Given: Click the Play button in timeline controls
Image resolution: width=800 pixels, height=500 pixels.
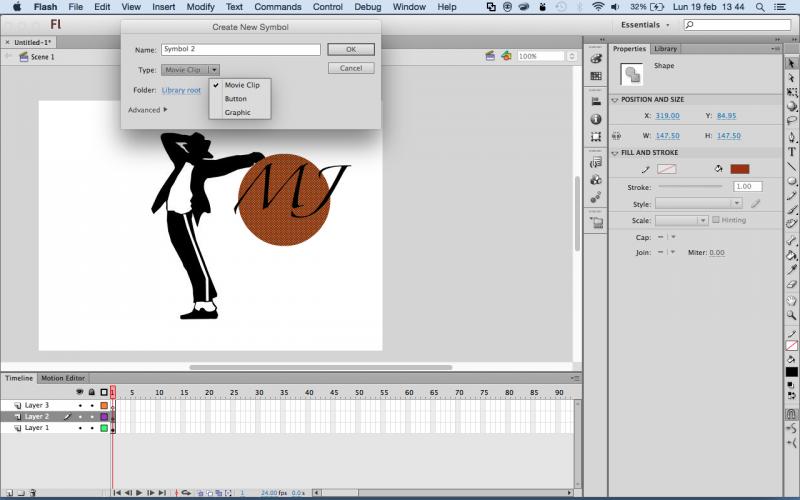Looking at the screenshot, I should click(x=139, y=493).
